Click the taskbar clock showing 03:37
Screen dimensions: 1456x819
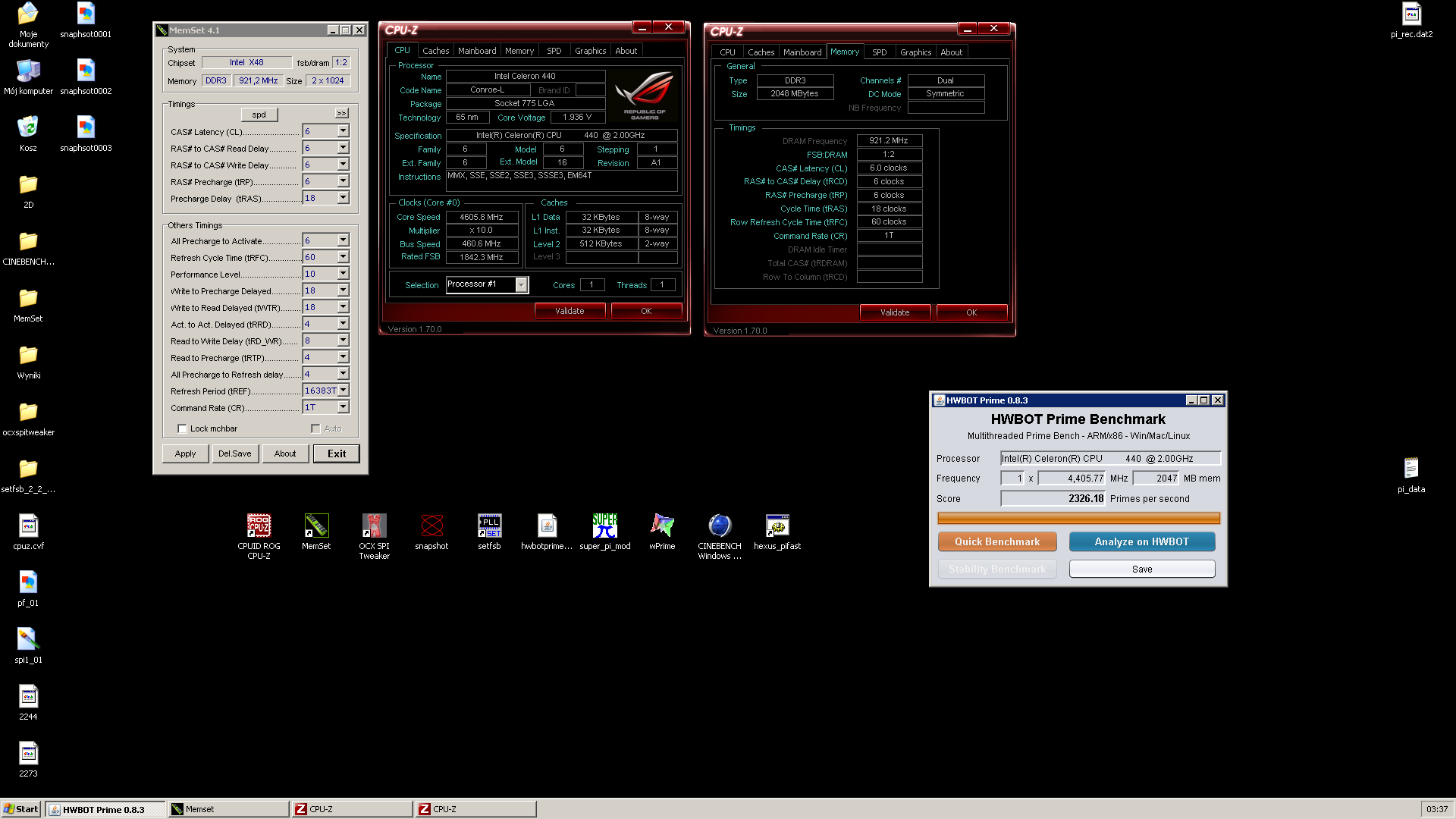coord(1436,809)
